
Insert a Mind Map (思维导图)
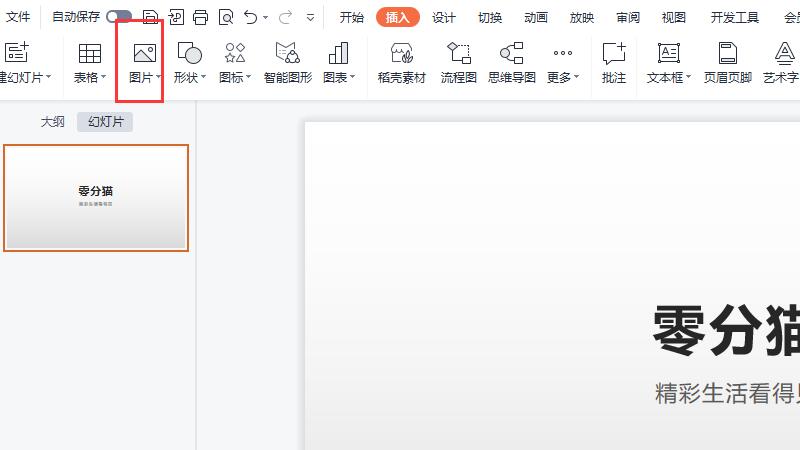(511, 62)
